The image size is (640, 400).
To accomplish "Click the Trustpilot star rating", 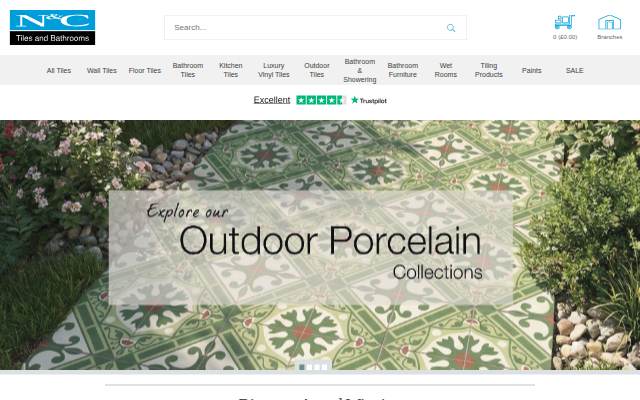I will (321, 100).
